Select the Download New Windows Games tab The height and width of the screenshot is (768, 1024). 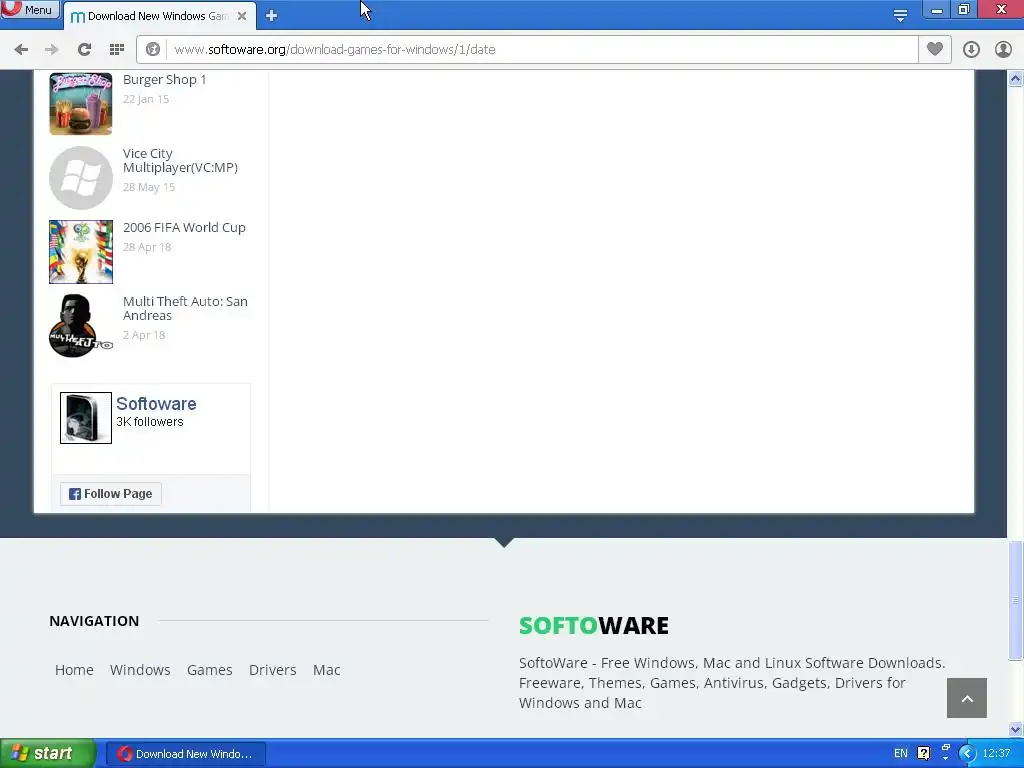point(159,16)
